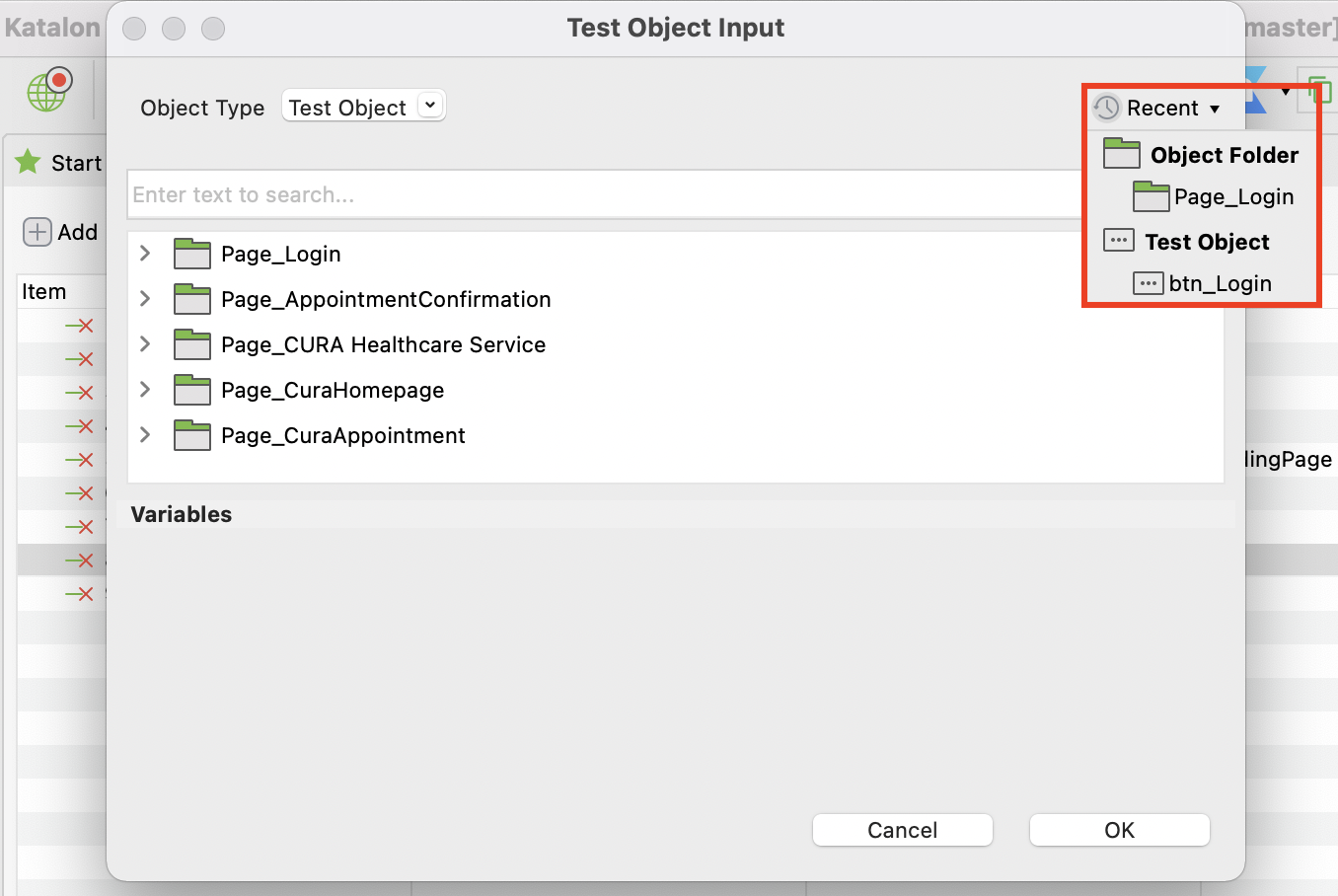Expand the Page_AppointmentConfirmation folder chevron

click(145, 299)
